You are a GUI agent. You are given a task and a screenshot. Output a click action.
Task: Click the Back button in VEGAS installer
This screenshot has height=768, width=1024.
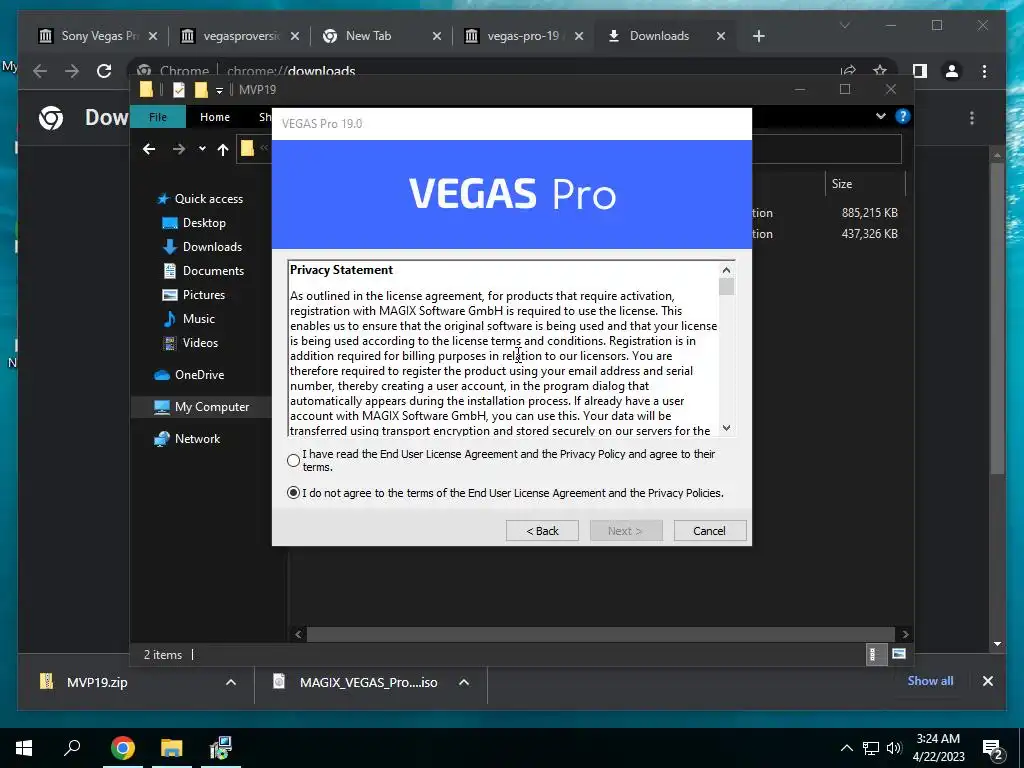point(542,531)
